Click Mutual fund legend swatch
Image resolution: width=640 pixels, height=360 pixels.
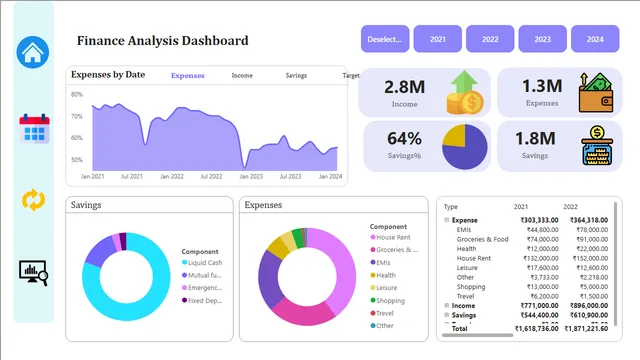pyautogui.click(x=184, y=275)
